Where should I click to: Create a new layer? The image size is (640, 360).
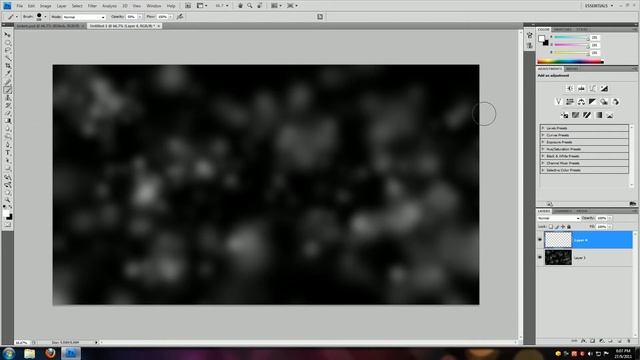tap(619, 341)
